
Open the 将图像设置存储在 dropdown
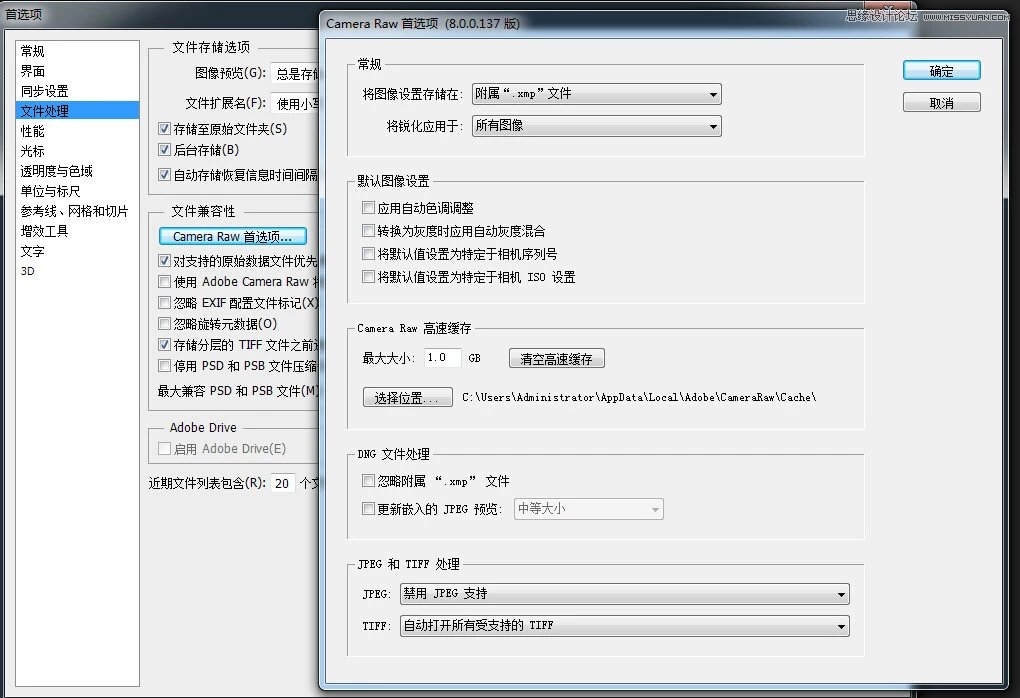click(x=597, y=94)
